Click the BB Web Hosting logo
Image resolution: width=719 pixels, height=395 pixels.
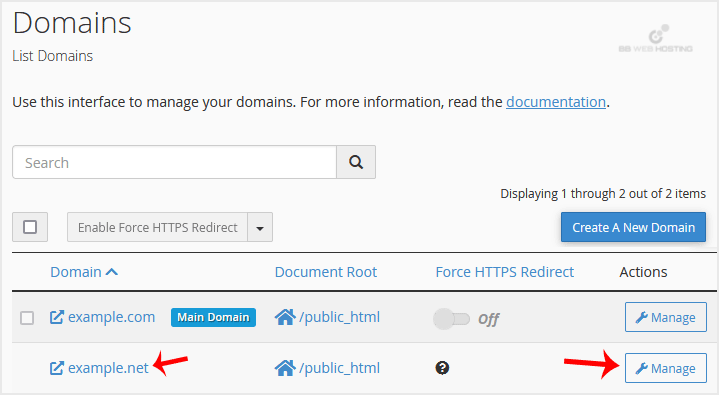point(656,39)
